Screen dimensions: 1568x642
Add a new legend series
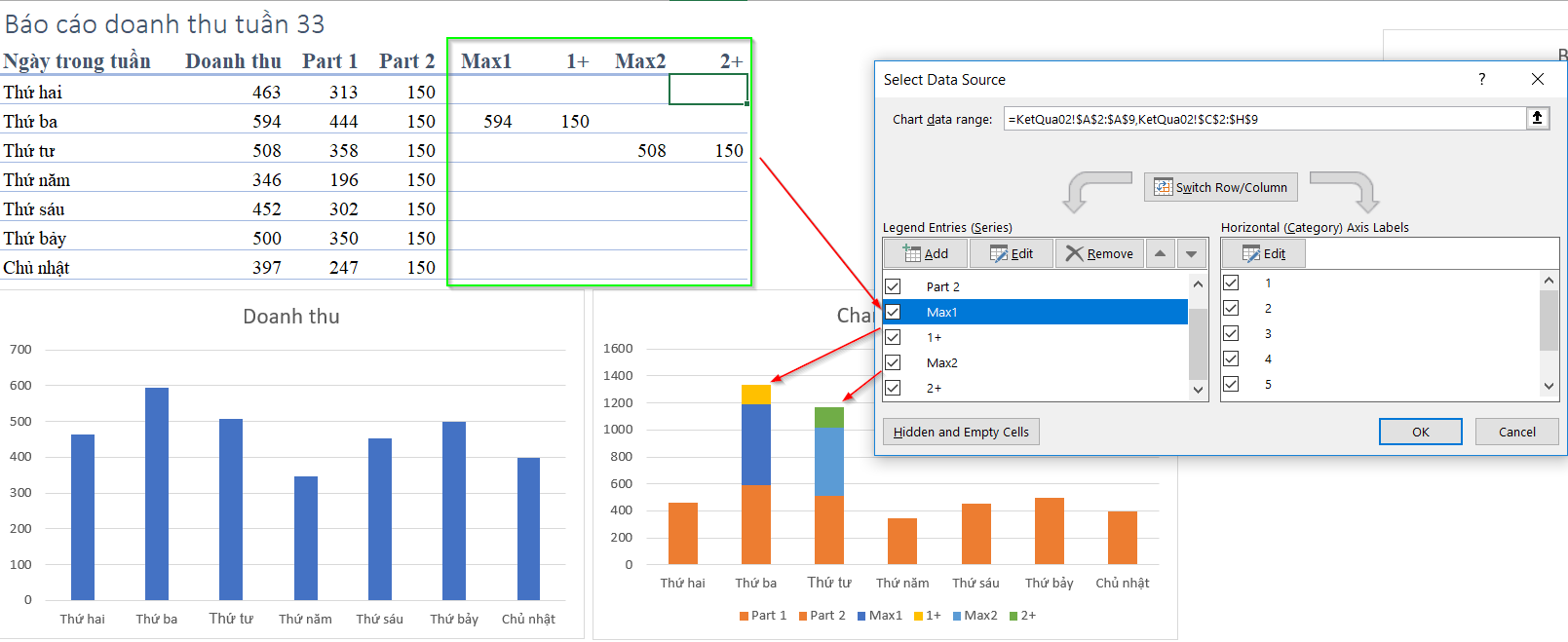[x=925, y=253]
